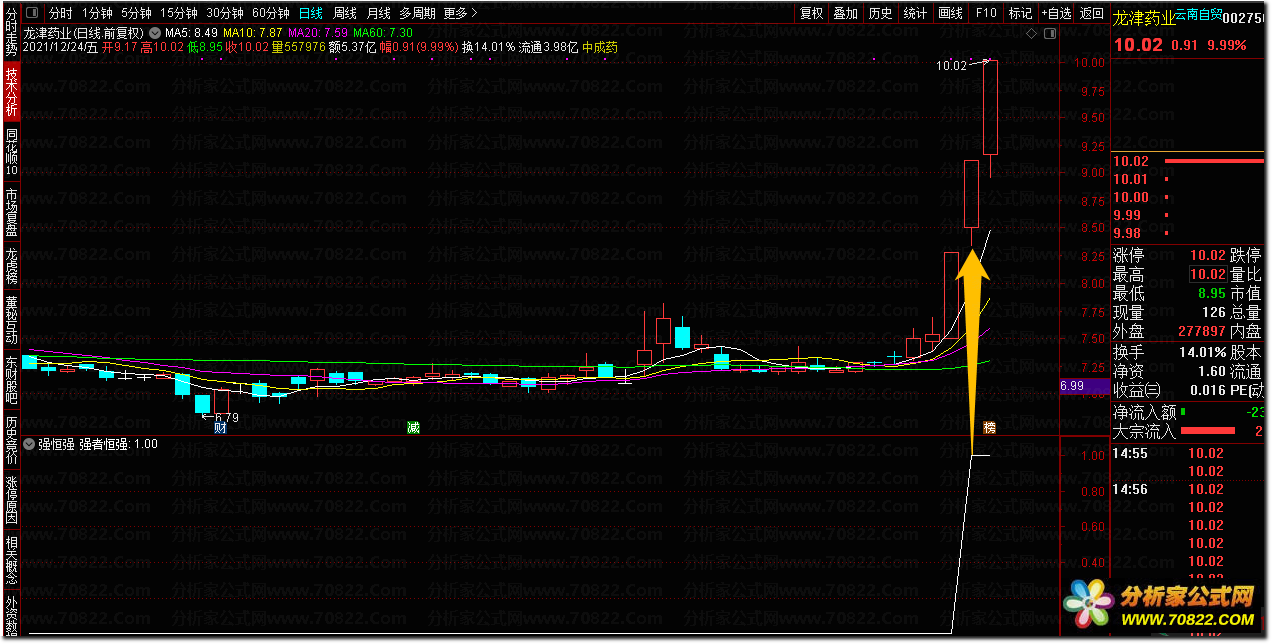Select the 30分钟 period
Screen dimensions: 1273x644
[225, 13]
